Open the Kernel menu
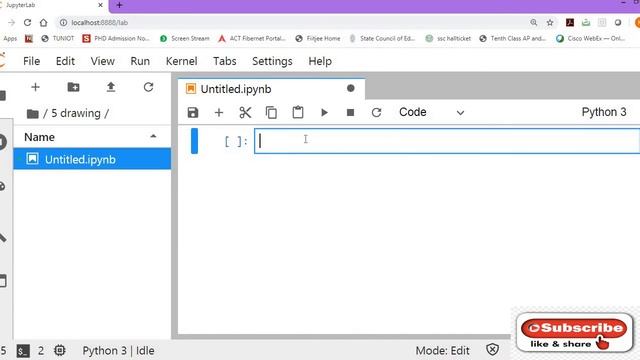 tap(181, 61)
